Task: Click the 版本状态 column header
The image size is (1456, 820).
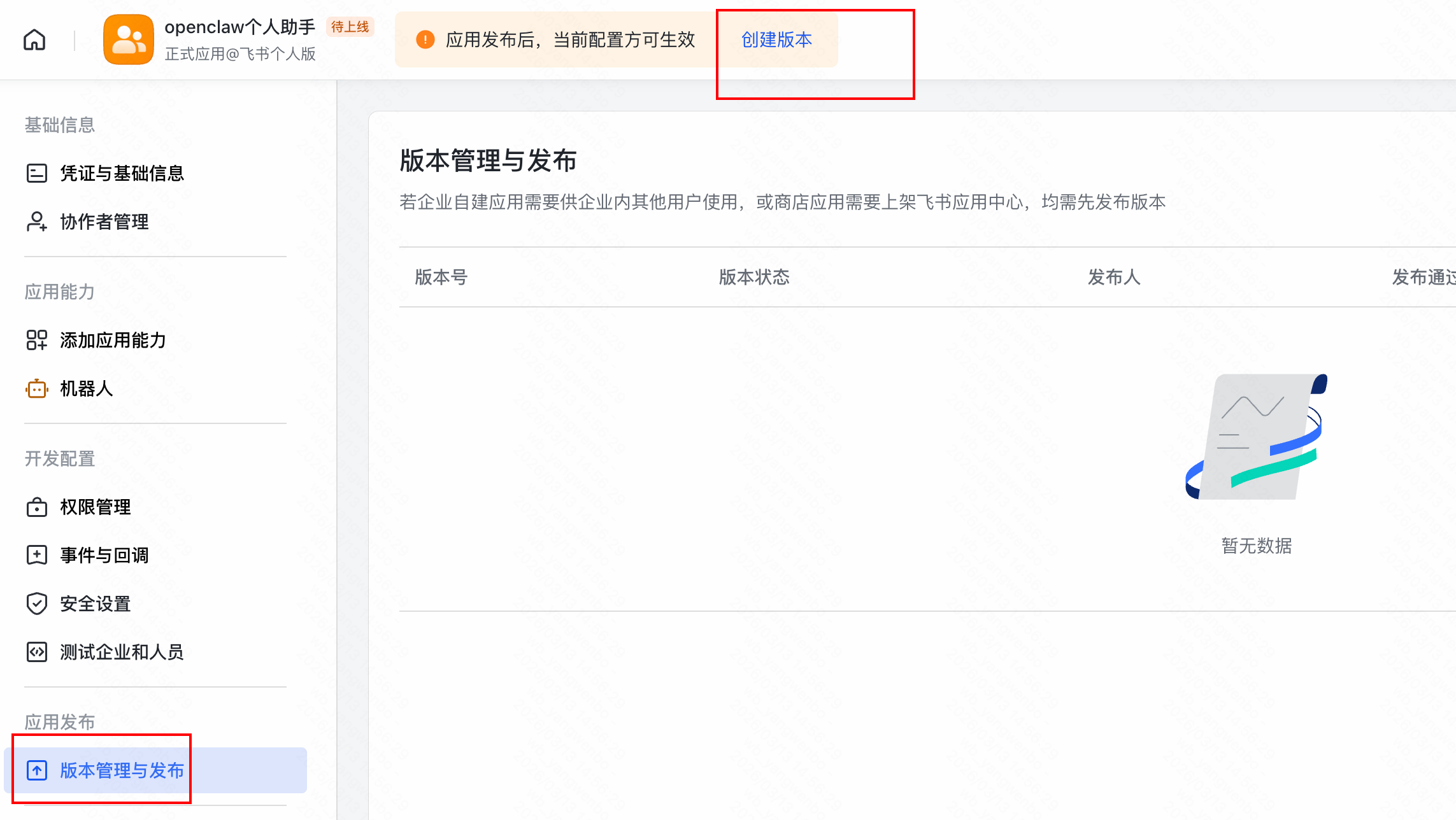Action: (x=754, y=277)
